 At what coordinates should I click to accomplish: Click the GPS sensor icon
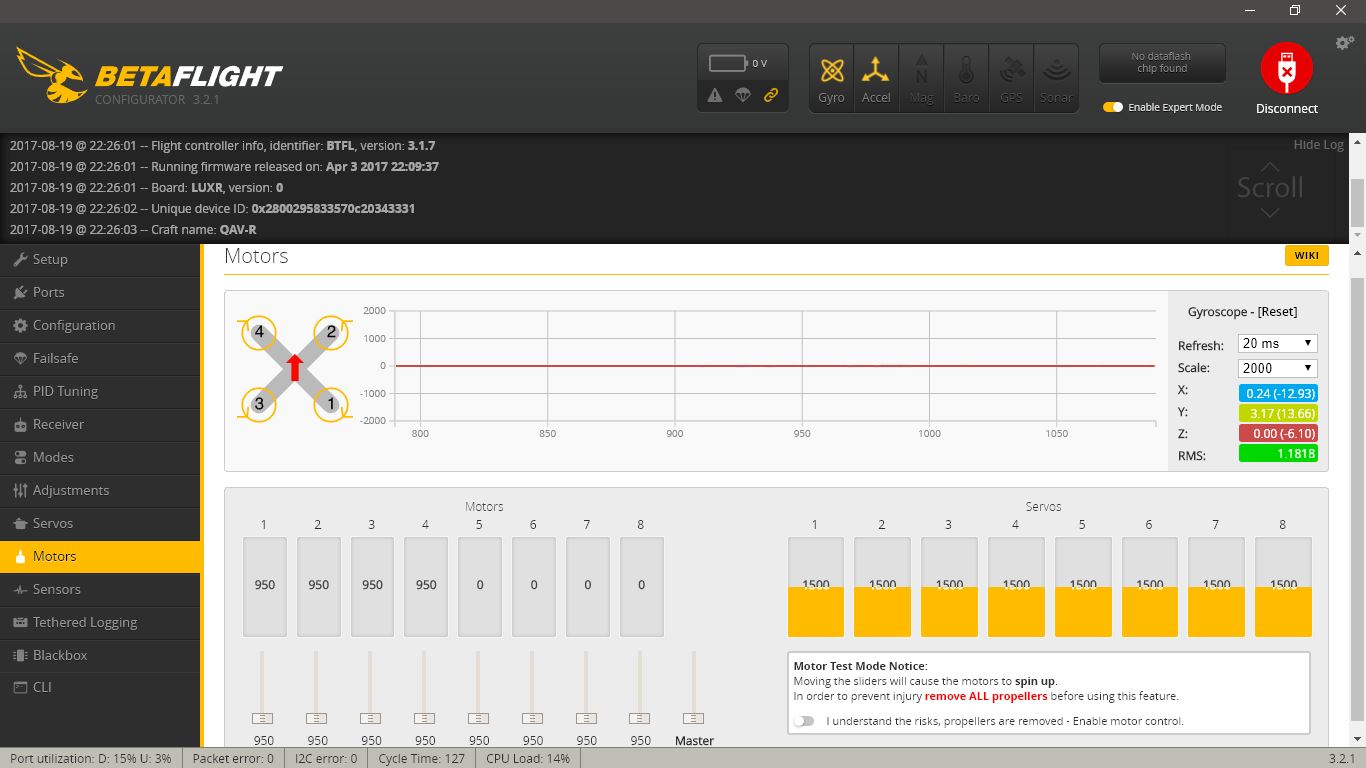tap(1011, 78)
